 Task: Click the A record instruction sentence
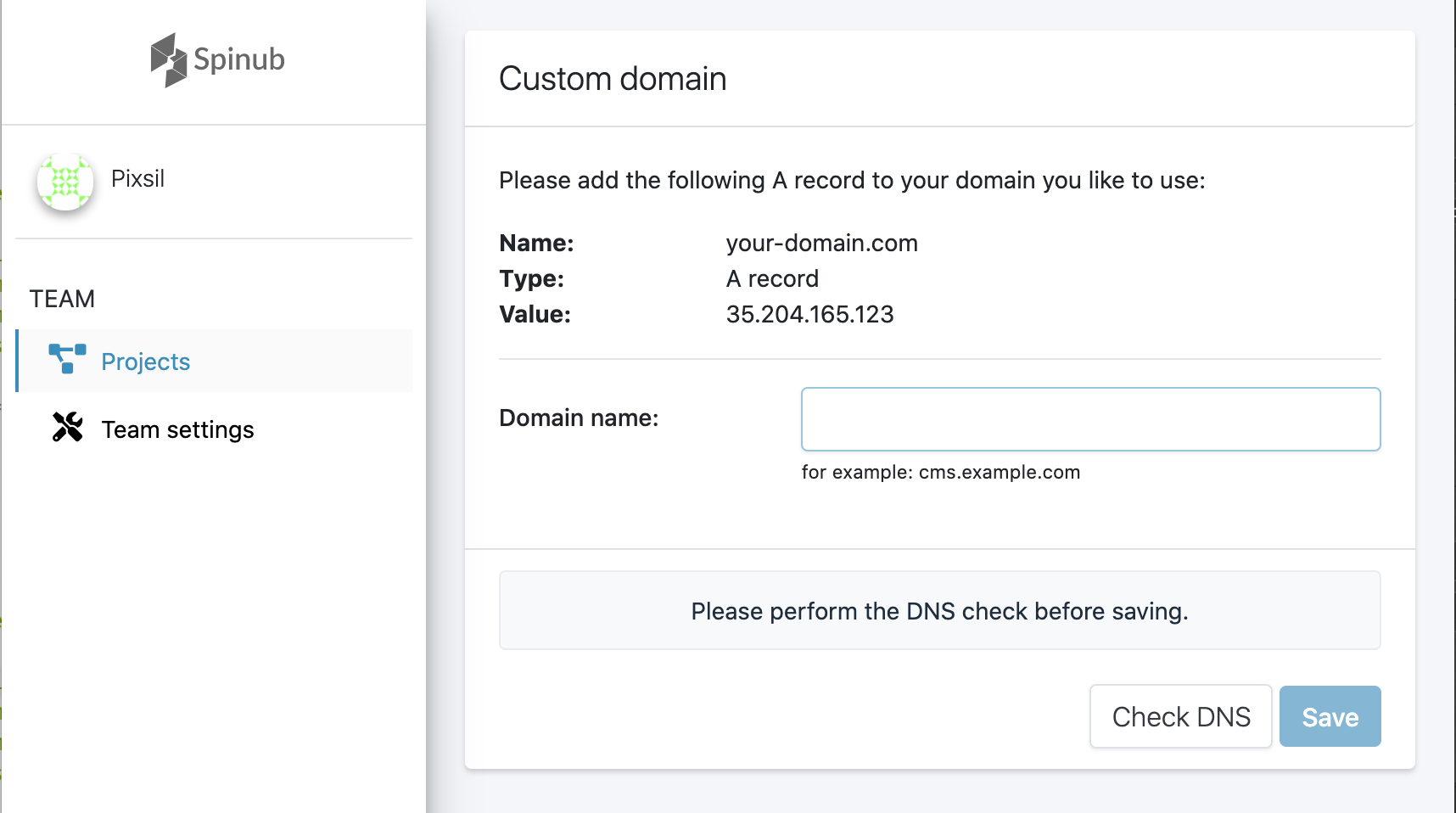(854, 180)
